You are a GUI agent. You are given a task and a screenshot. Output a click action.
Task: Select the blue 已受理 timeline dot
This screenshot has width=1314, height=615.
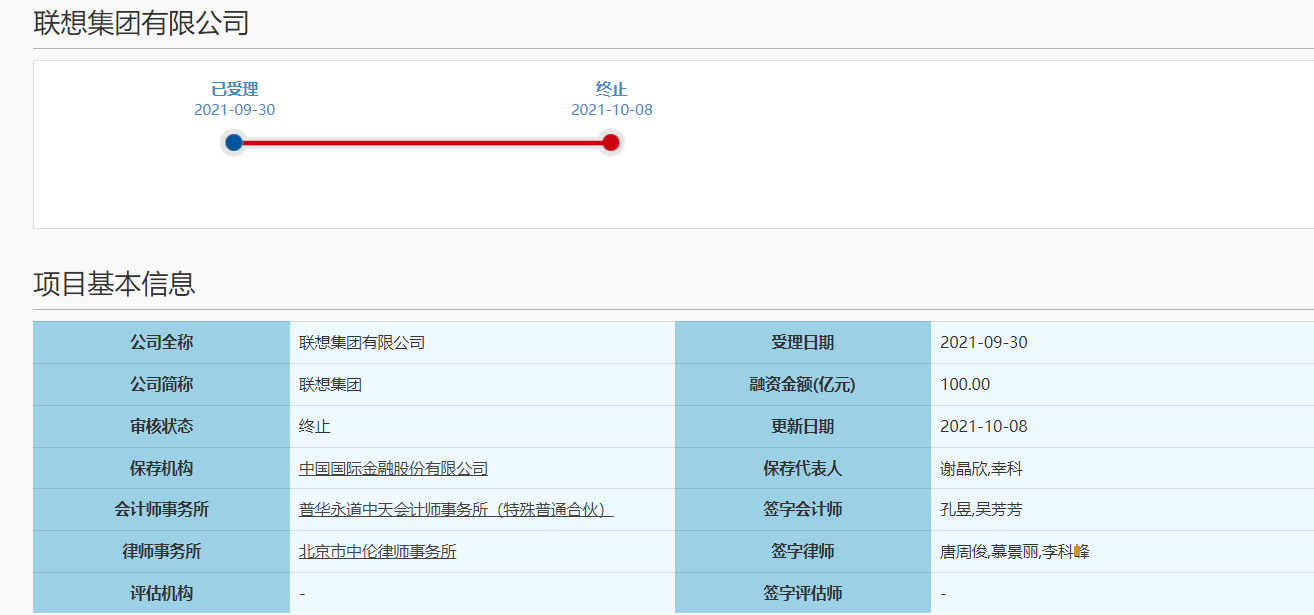234,142
